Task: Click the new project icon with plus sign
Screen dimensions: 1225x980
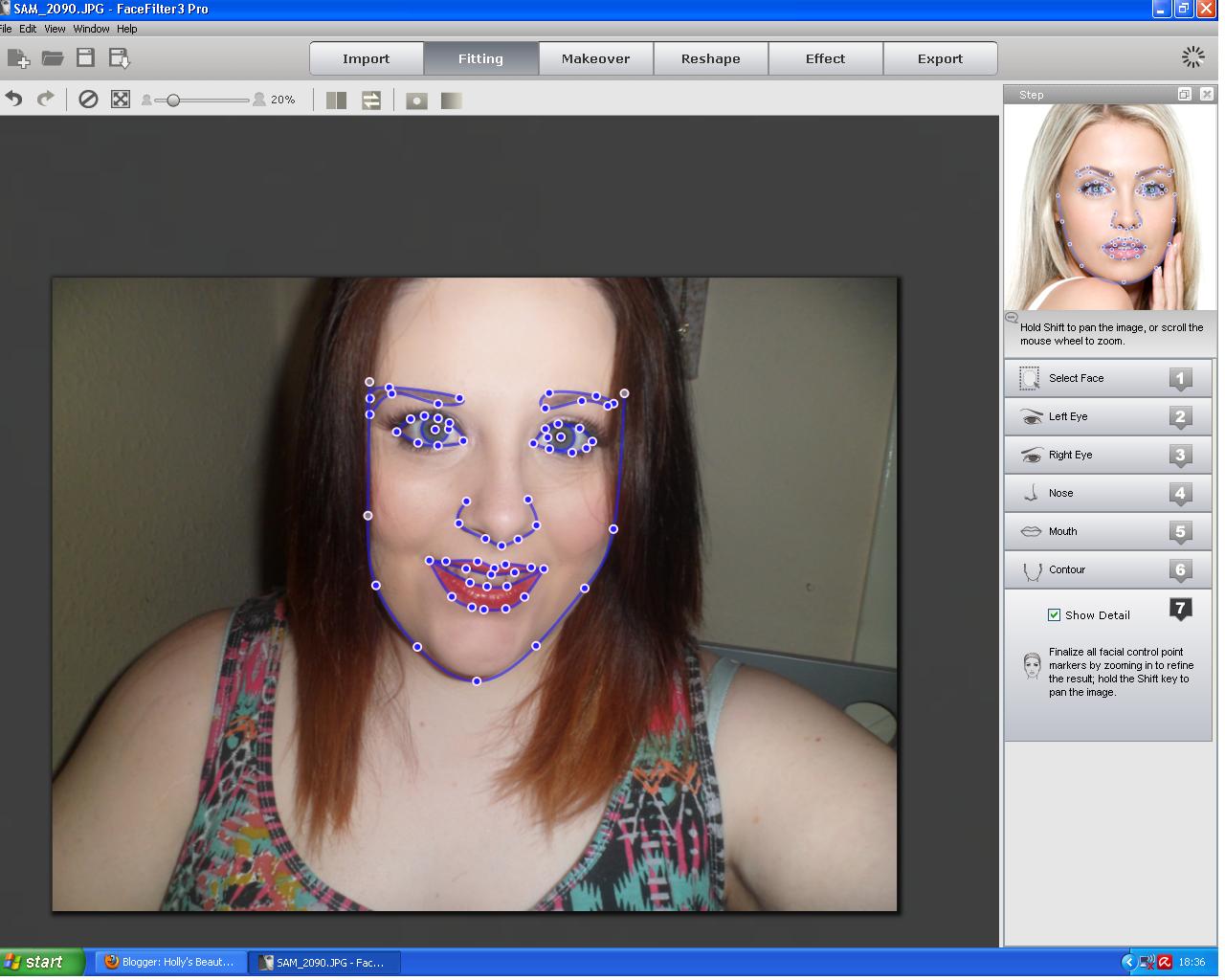Action: pyautogui.click(x=18, y=58)
